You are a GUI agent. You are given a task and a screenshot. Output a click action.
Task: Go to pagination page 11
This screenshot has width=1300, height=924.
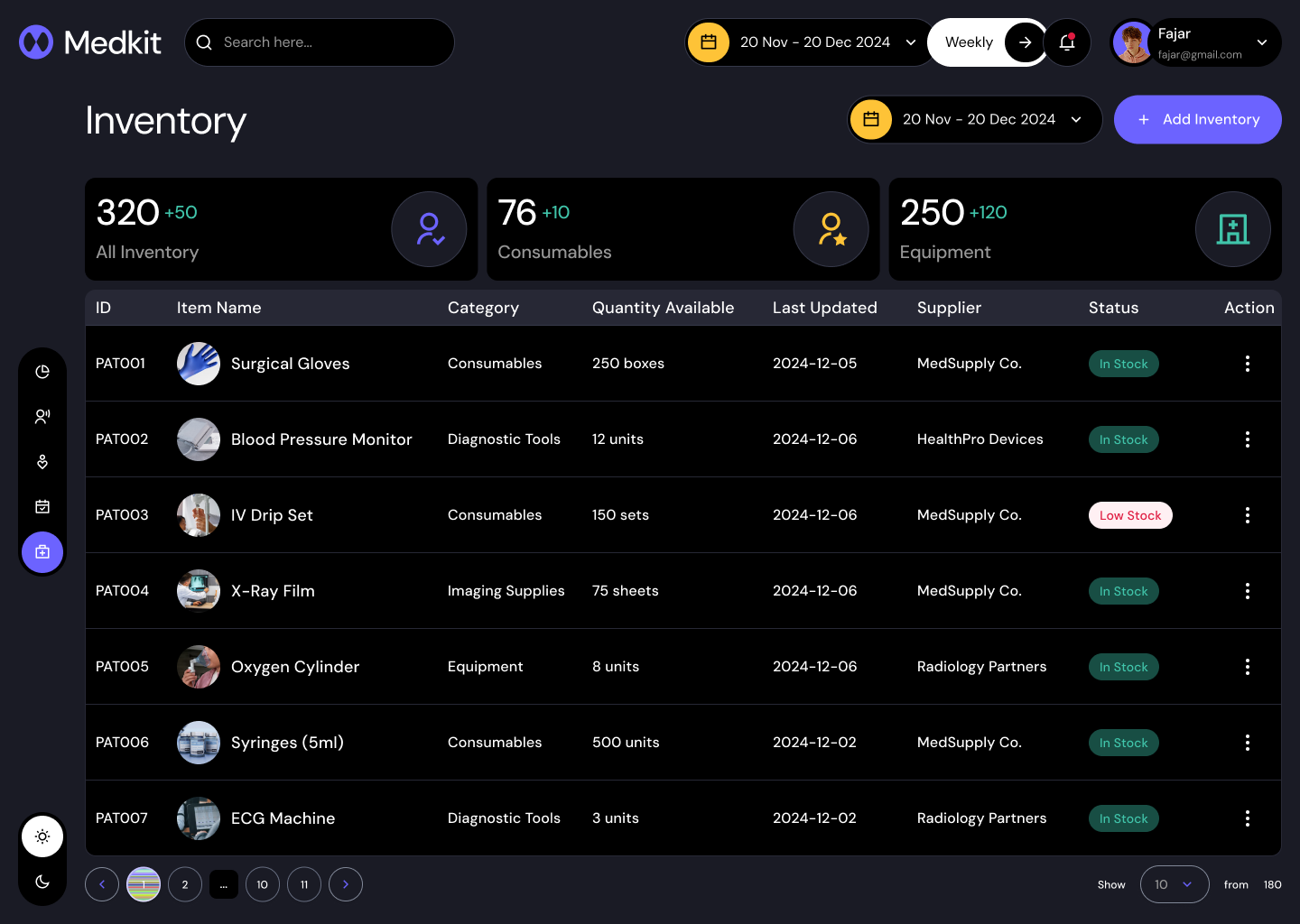pos(304,884)
